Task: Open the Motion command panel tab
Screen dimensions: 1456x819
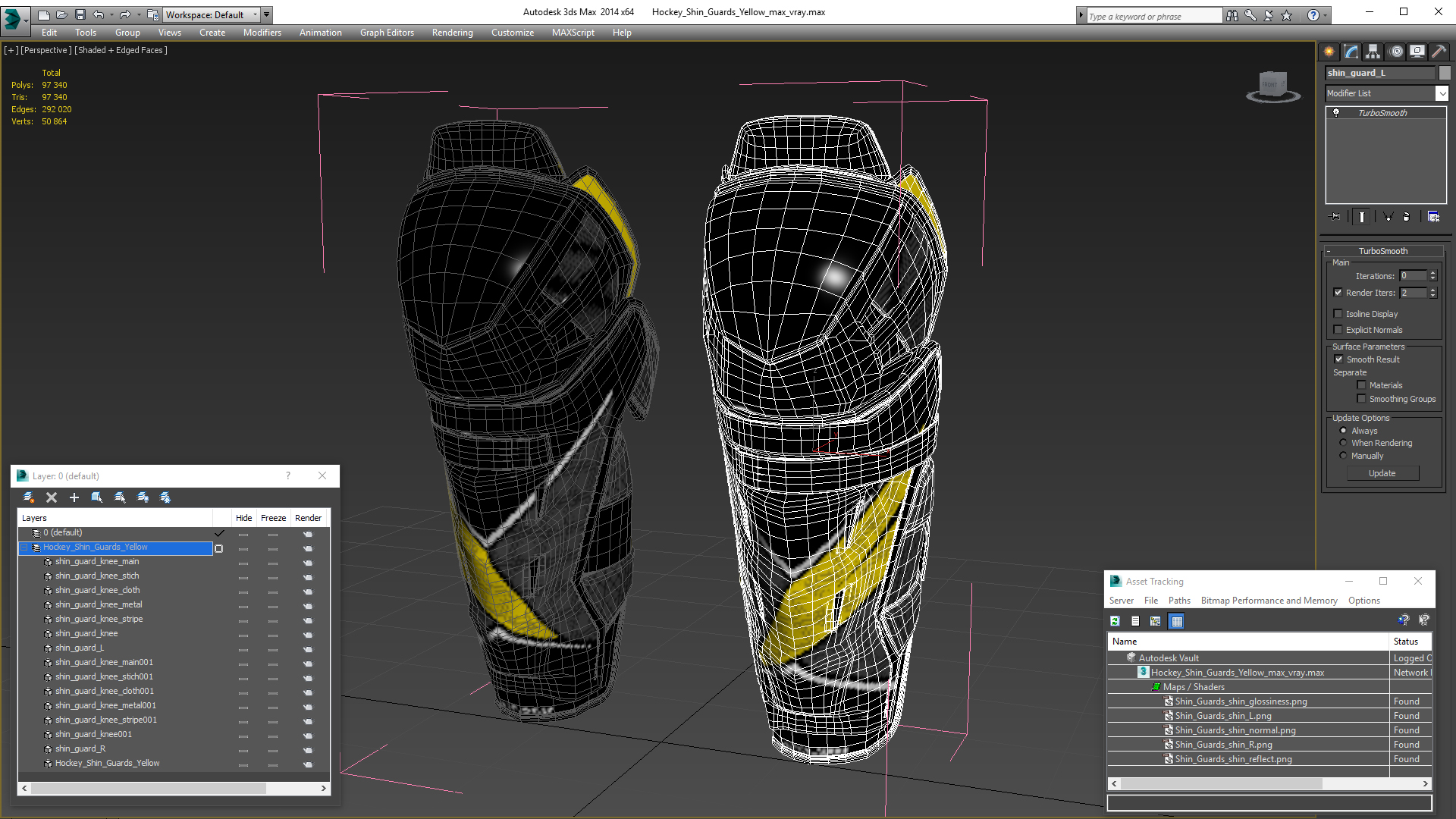Action: pos(1396,52)
